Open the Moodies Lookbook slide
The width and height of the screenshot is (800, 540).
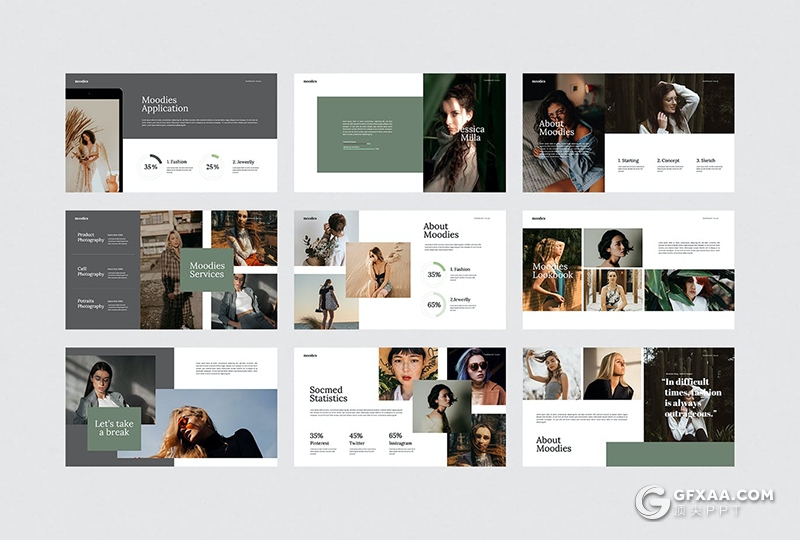pyautogui.click(x=628, y=269)
